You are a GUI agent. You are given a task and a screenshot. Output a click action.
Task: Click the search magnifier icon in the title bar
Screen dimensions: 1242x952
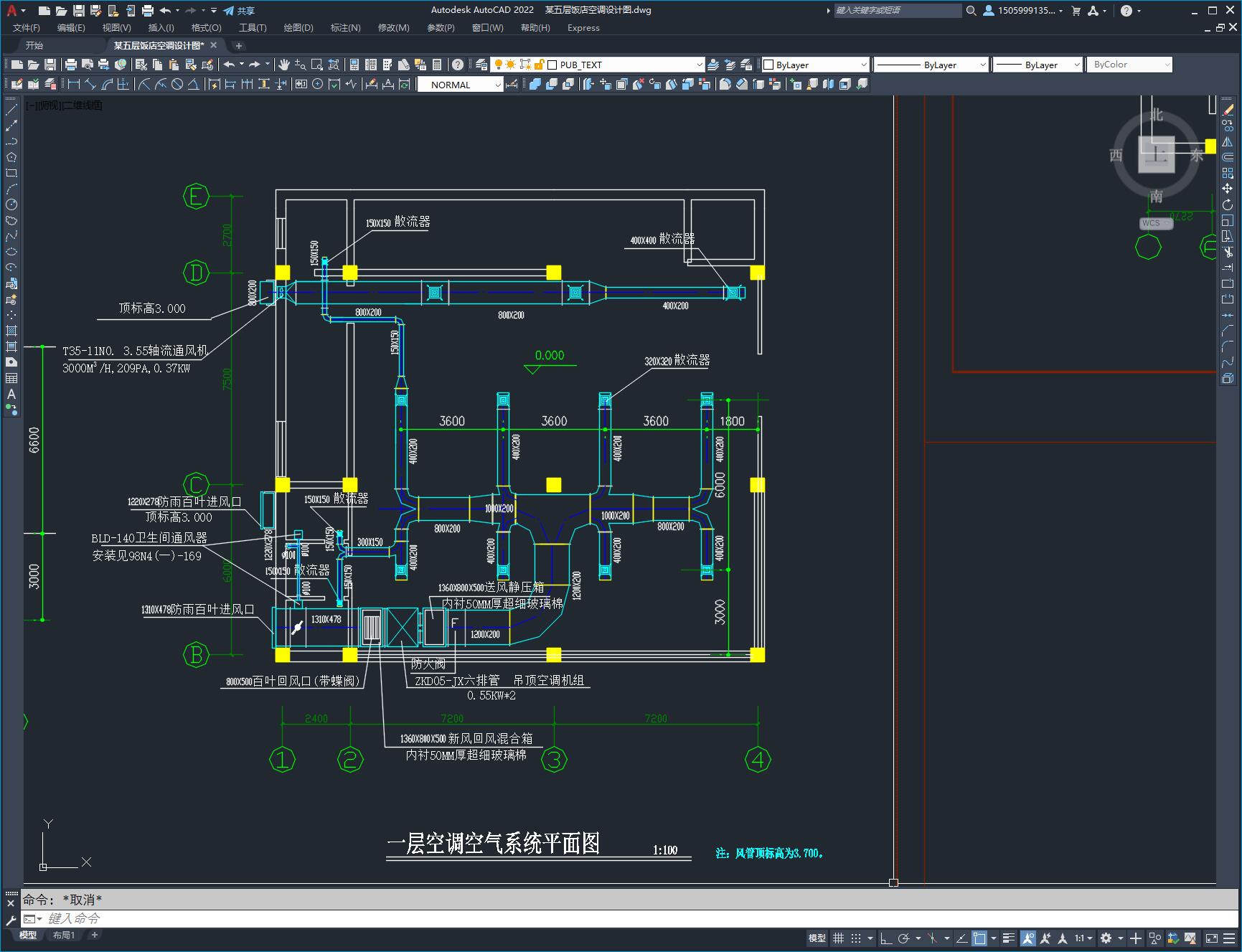(972, 11)
